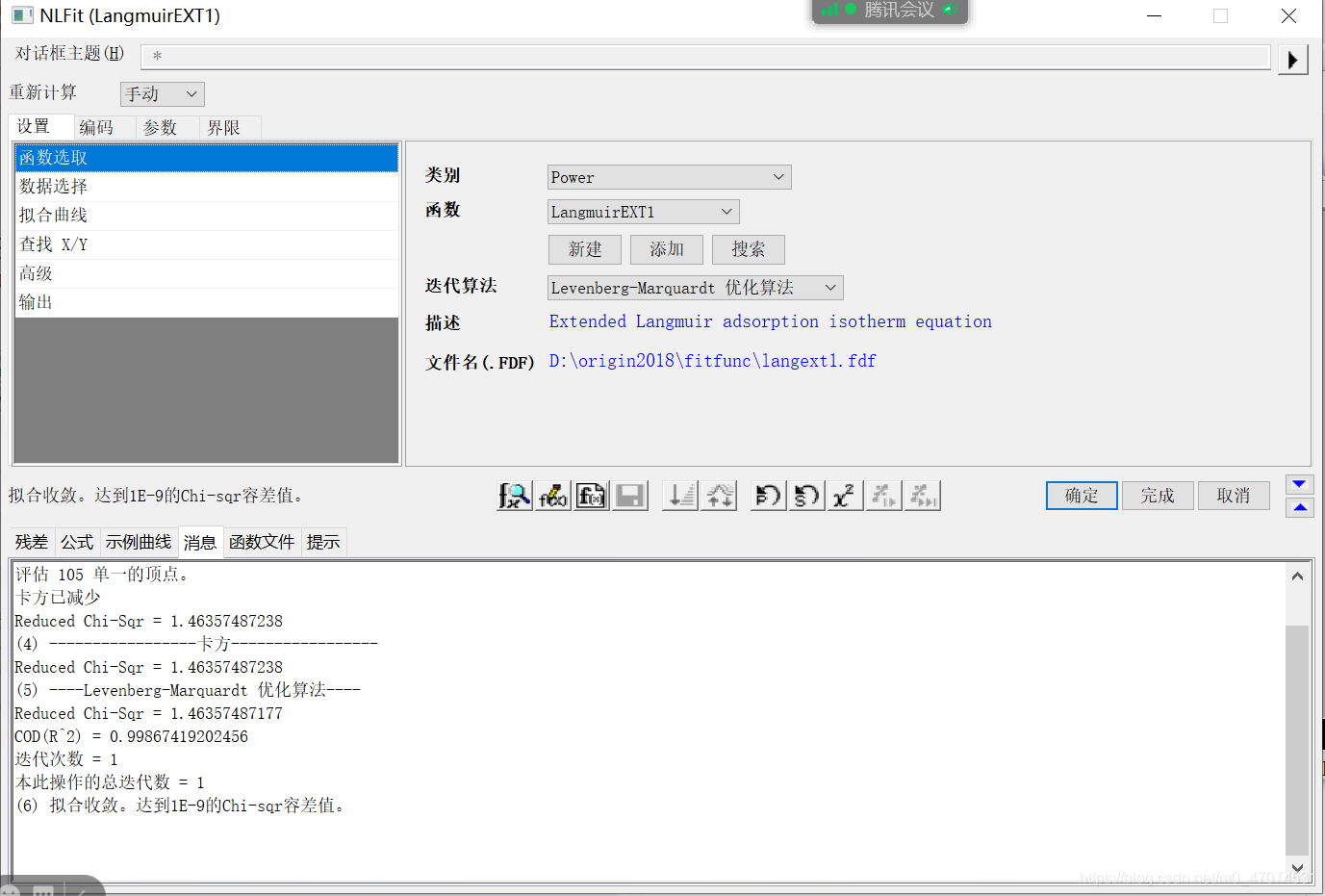Expand the Levenberg-Marquardt iteration algorithm dropdown
The image size is (1325, 896).
click(695, 288)
